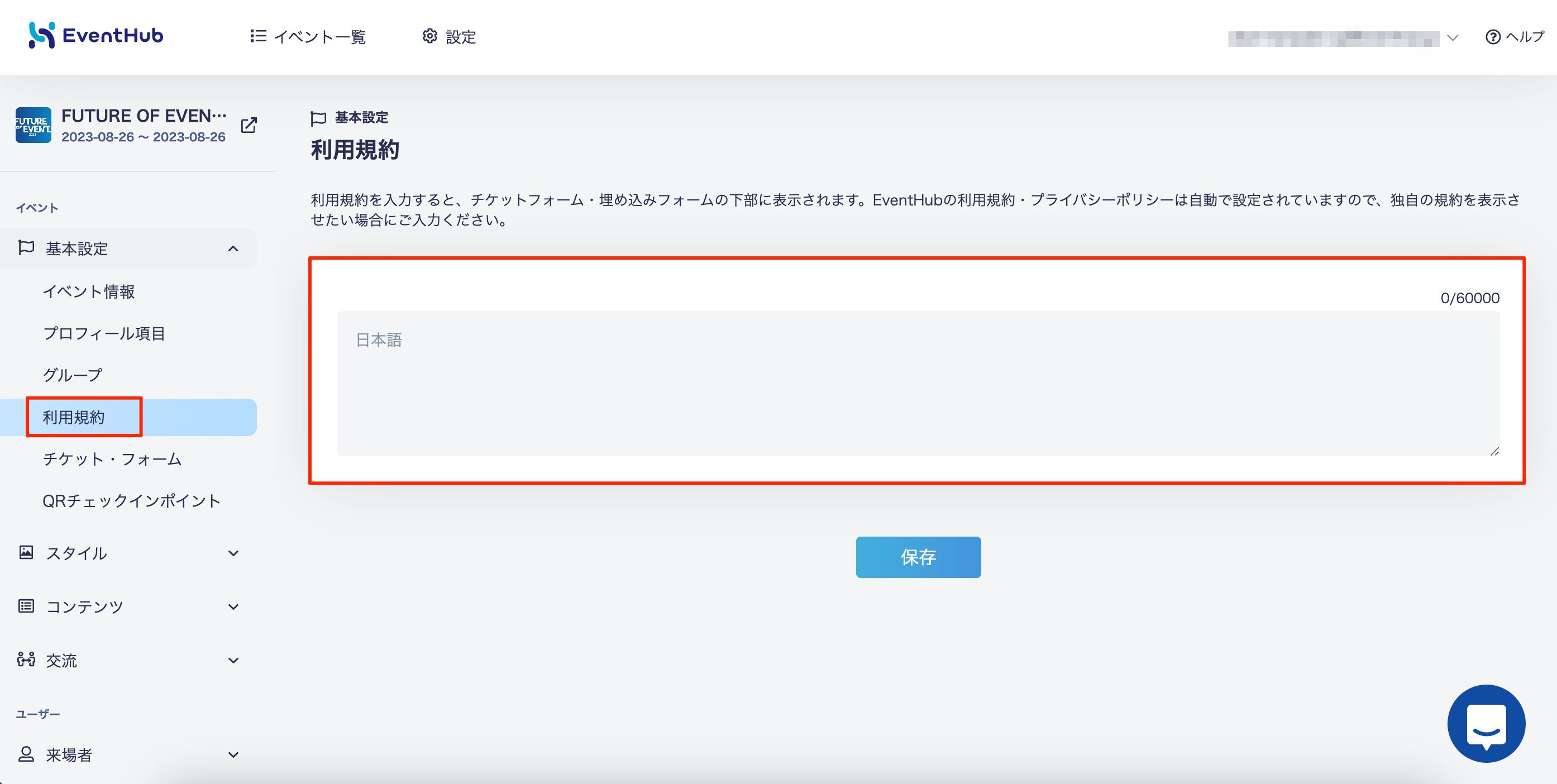Image resolution: width=1557 pixels, height=784 pixels.
Task: Click the 来場者 sidebar item
Action: 128,754
